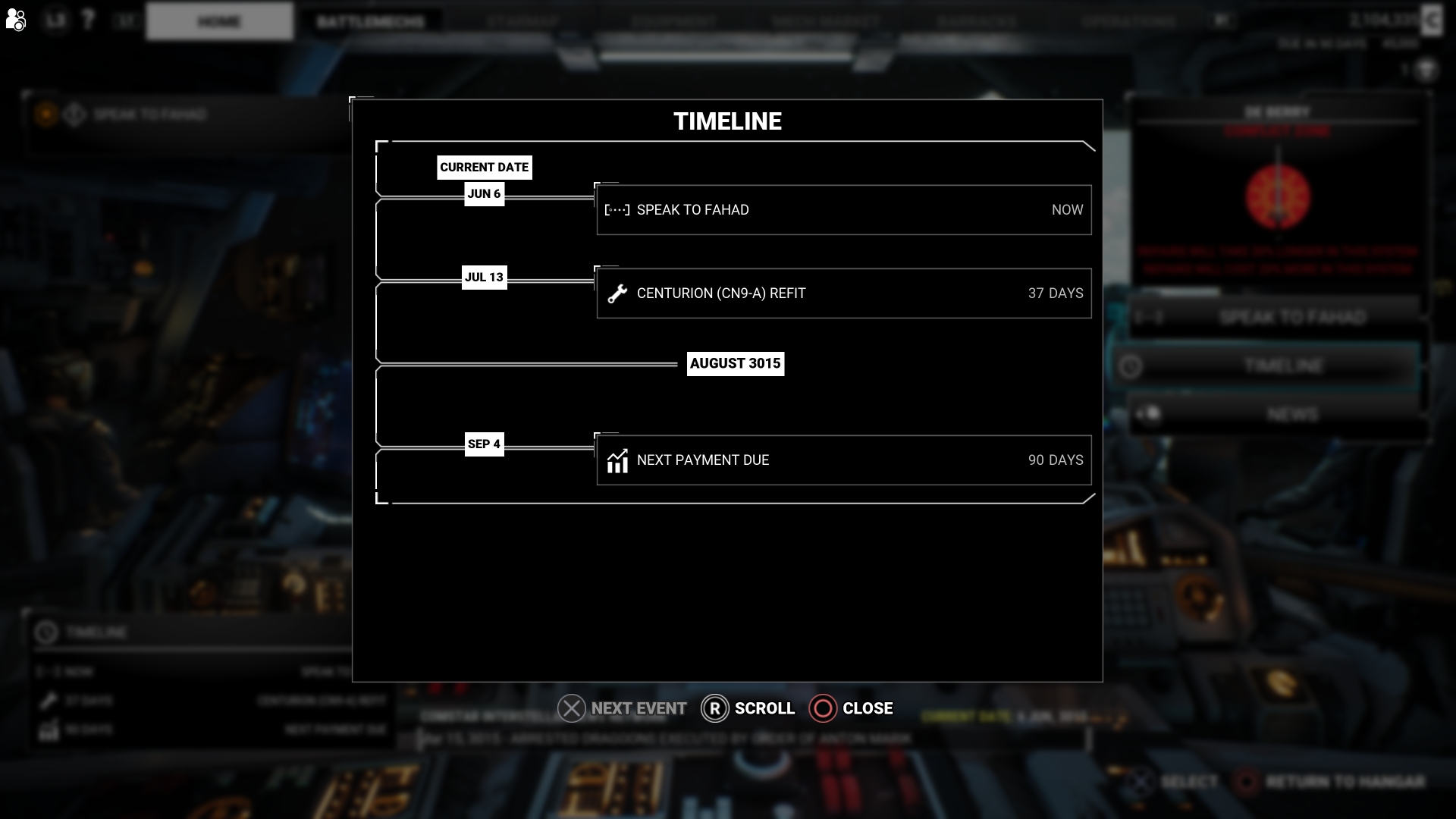This screenshot has height=819, width=1456.
Task: Click the Timeline sidebar panel icon
Action: coord(1131,365)
